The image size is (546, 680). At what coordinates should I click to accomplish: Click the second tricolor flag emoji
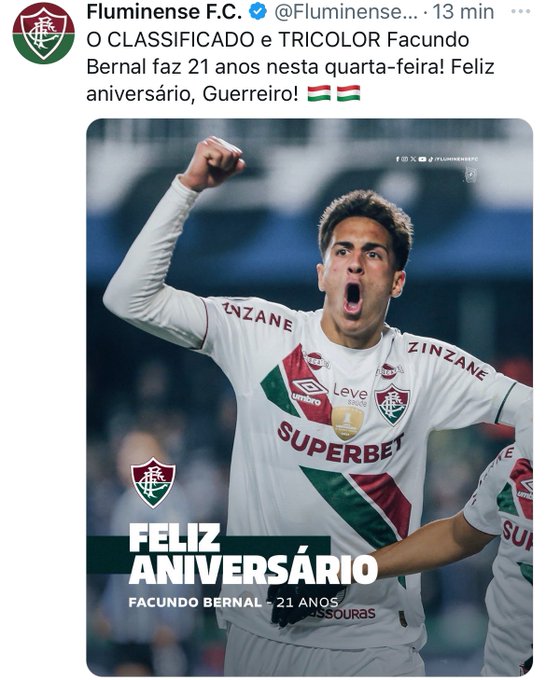point(348,93)
